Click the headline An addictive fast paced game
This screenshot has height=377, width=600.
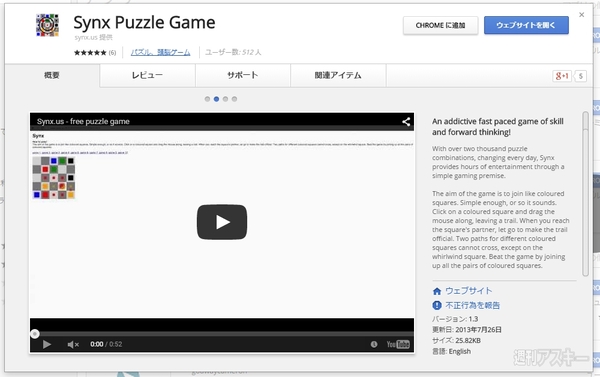click(x=498, y=127)
